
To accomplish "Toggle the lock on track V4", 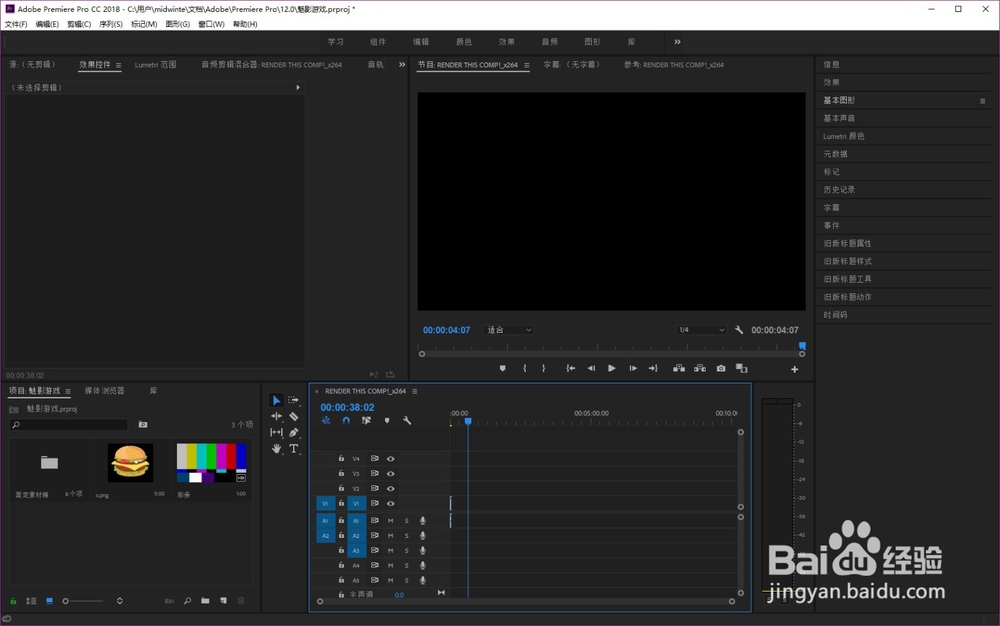I will tap(341, 458).
